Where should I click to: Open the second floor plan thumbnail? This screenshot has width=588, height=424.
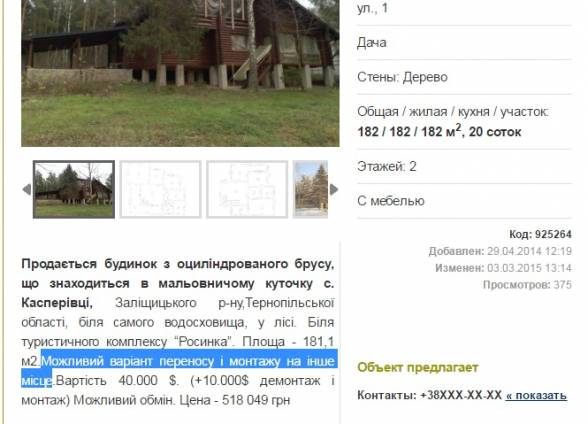247,189
